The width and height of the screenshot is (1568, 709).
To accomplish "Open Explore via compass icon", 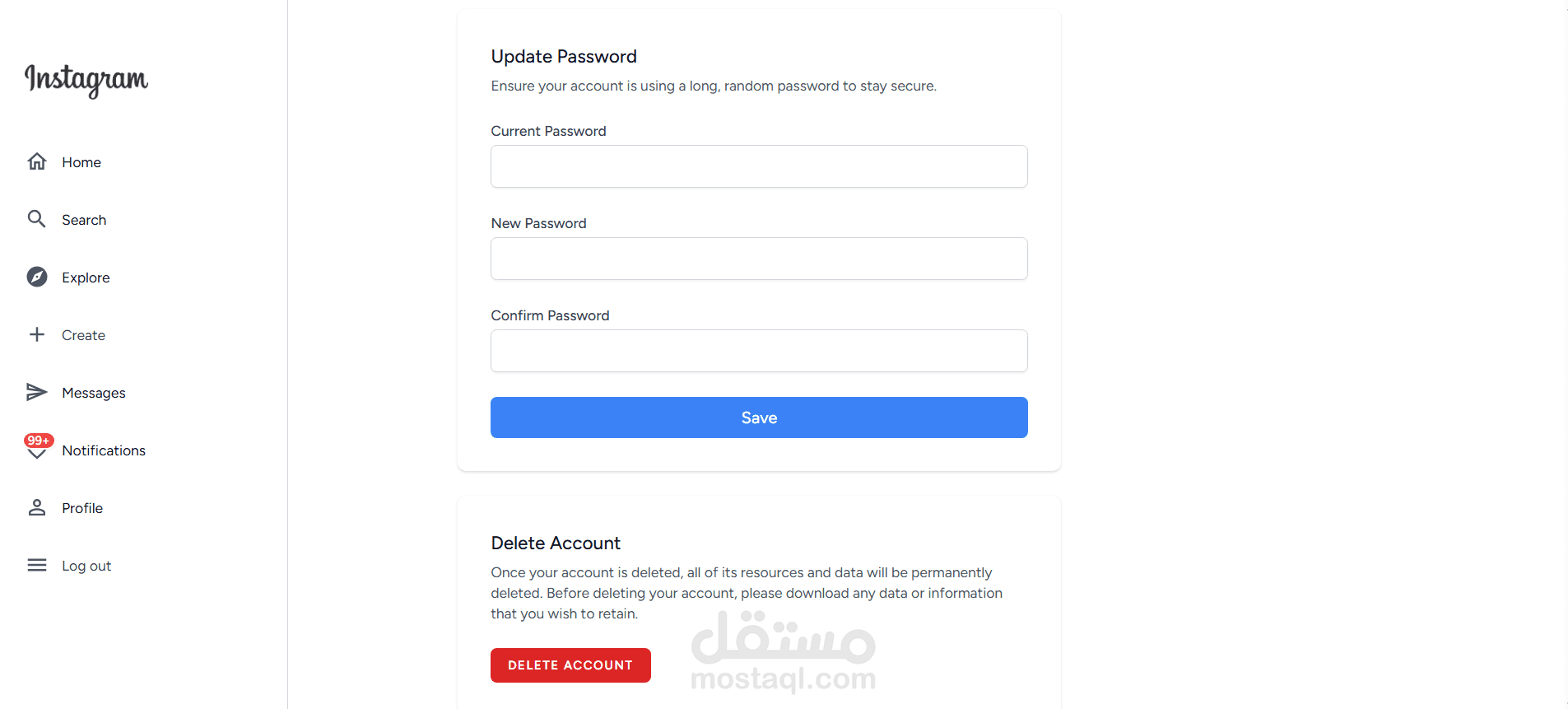I will 37,277.
